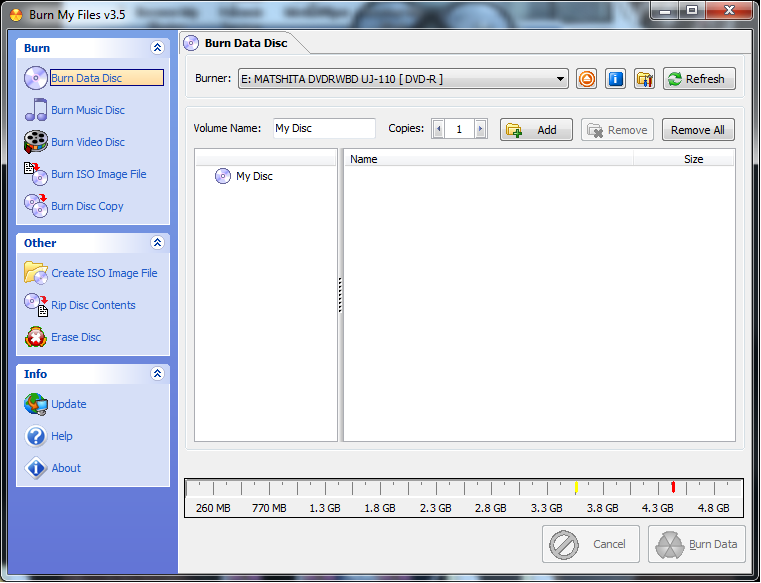The image size is (761, 583).
Task: Collapse the Info panel section
Action: (157, 374)
